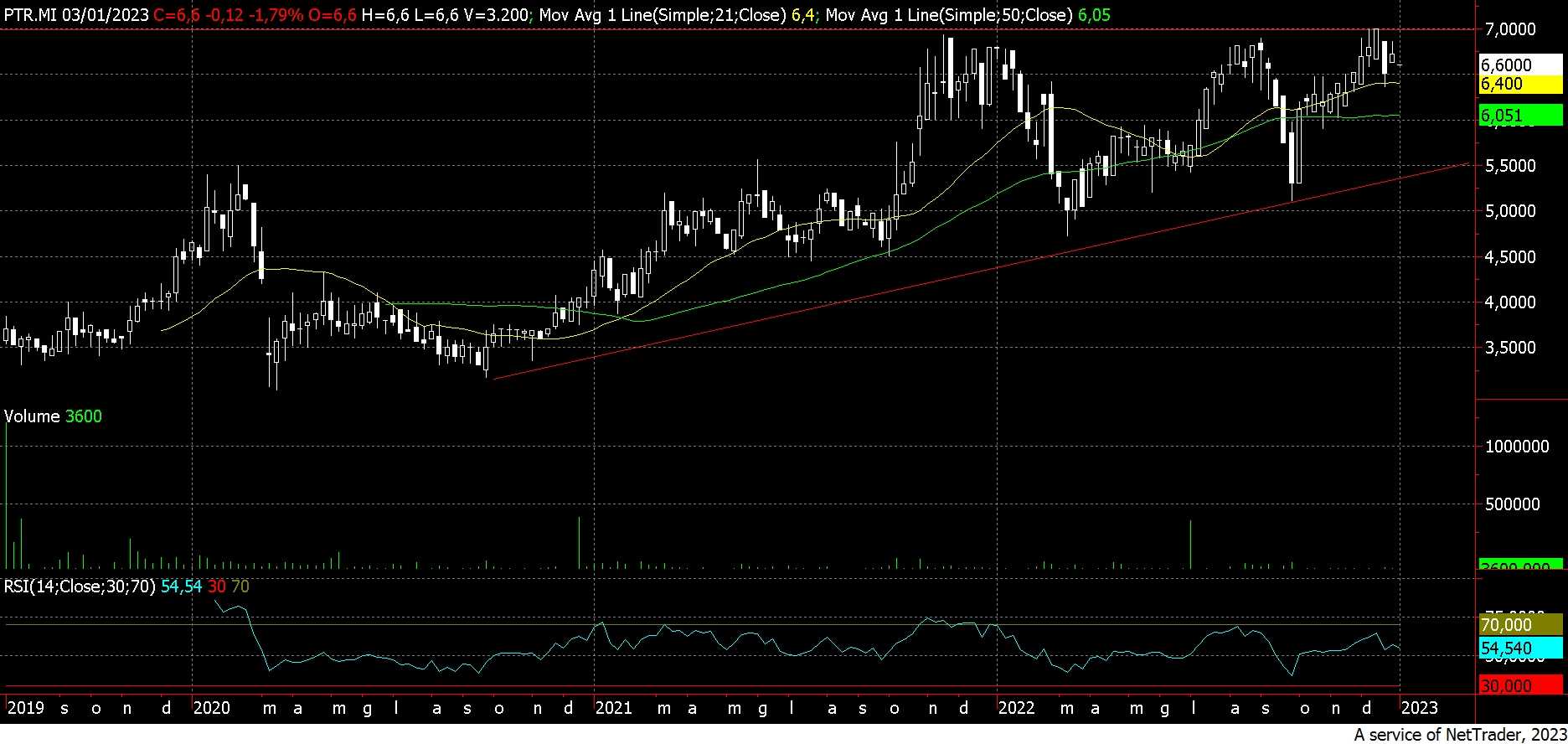The width and height of the screenshot is (1568, 744).
Task: Click the Volume panel label
Action: coord(32,416)
